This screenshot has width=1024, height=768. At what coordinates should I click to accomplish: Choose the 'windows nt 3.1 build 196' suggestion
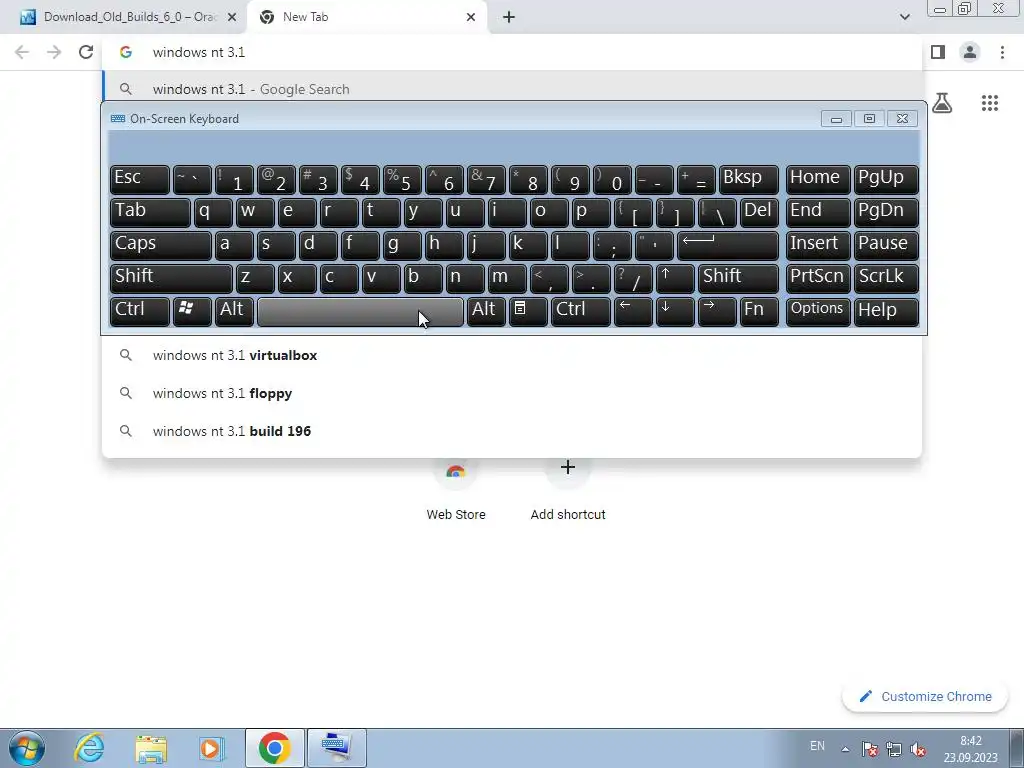coord(513,431)
